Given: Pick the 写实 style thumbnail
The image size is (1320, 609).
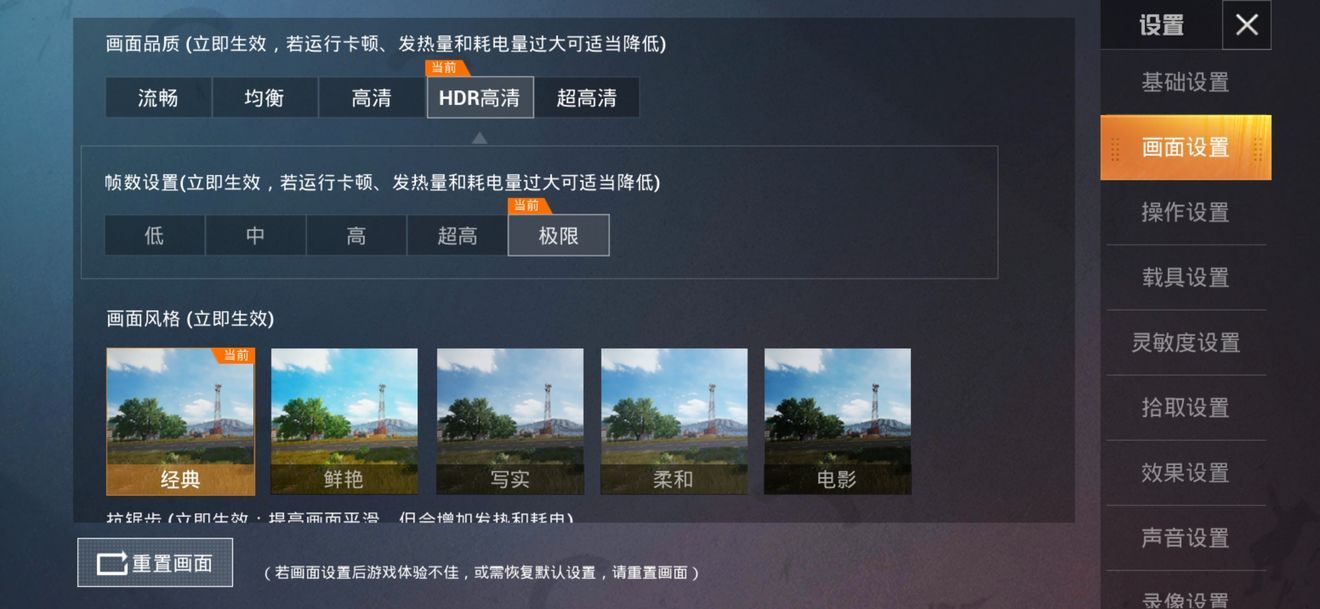Looking at the screenshot, I should tap(510, 421).
